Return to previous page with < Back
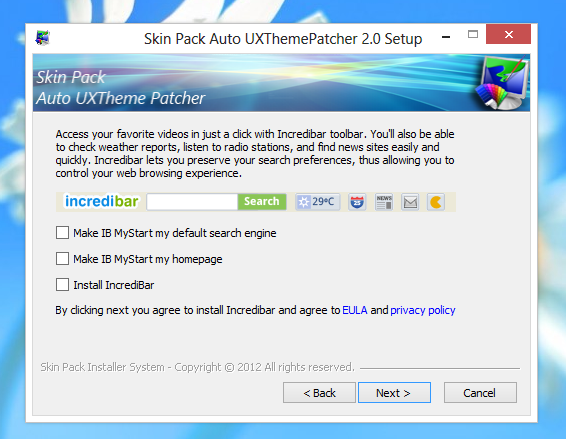Viewport: 566px width, 439px height. (x=319, y=392)
